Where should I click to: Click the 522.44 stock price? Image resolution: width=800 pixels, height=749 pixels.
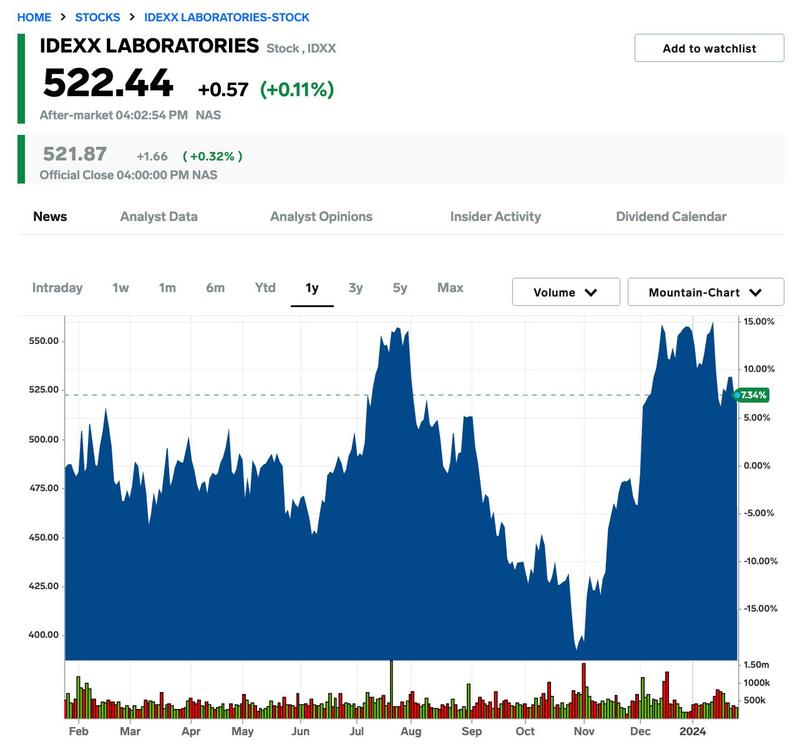point(108,83)
